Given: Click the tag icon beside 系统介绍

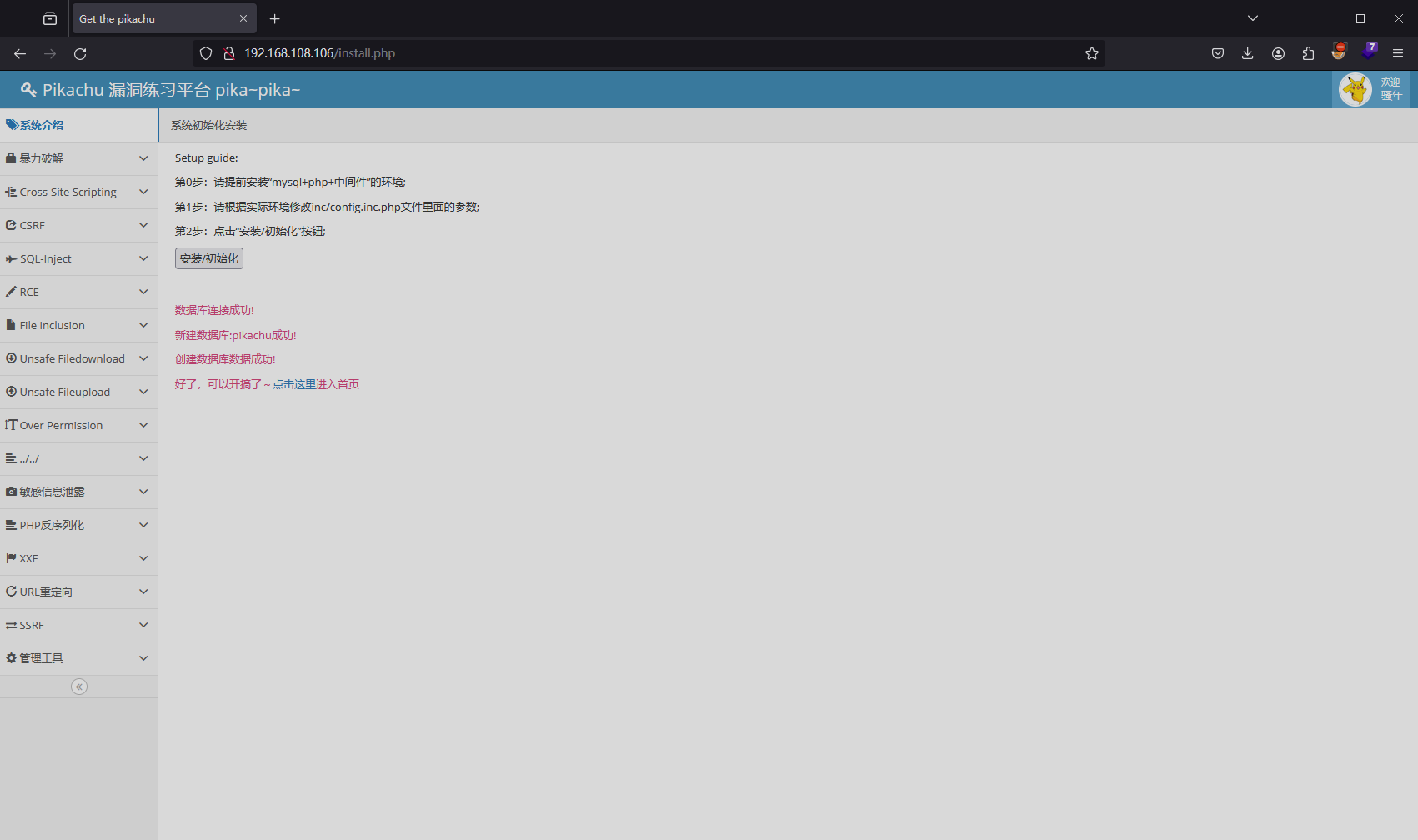Looking at the screenshot, I should pyautogui.click(x=12, y=125).
